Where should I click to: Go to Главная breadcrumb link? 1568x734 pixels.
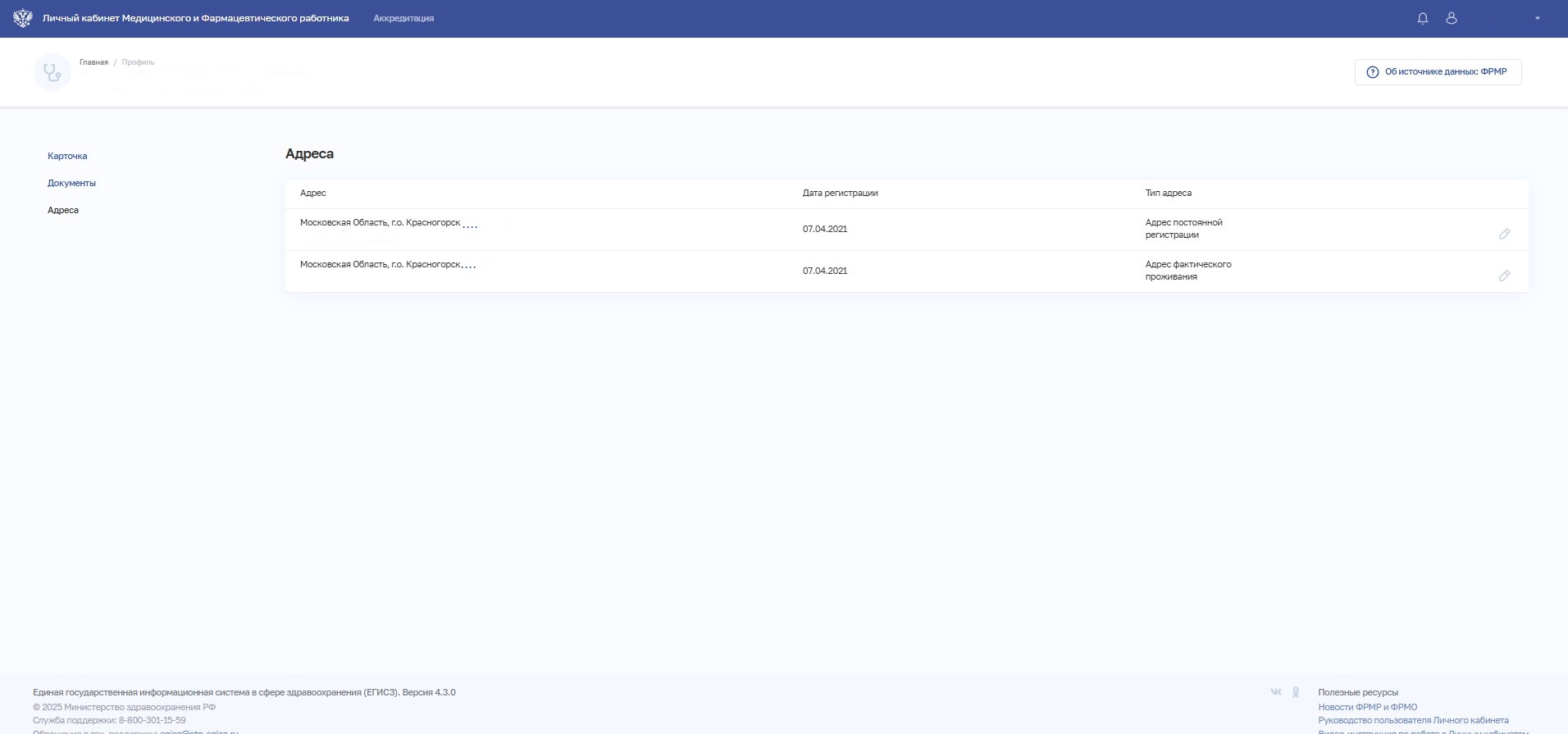tap(93, 62)
